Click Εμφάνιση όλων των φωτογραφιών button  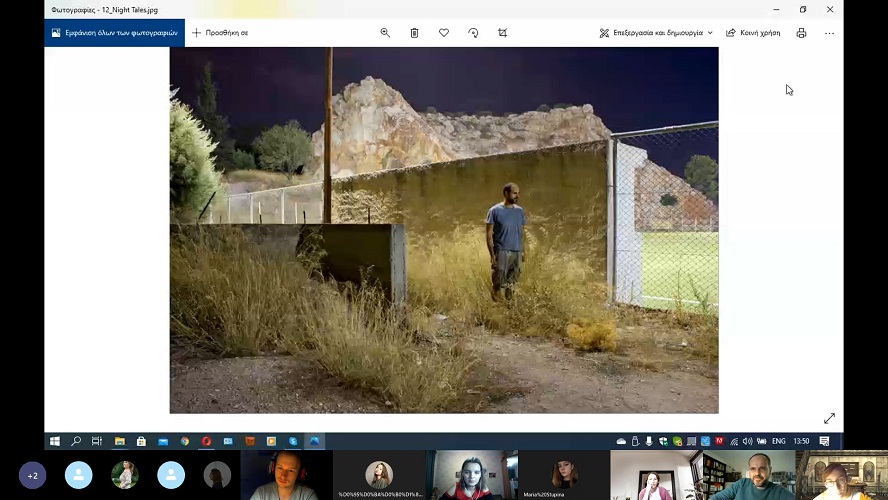coord(114,33)
